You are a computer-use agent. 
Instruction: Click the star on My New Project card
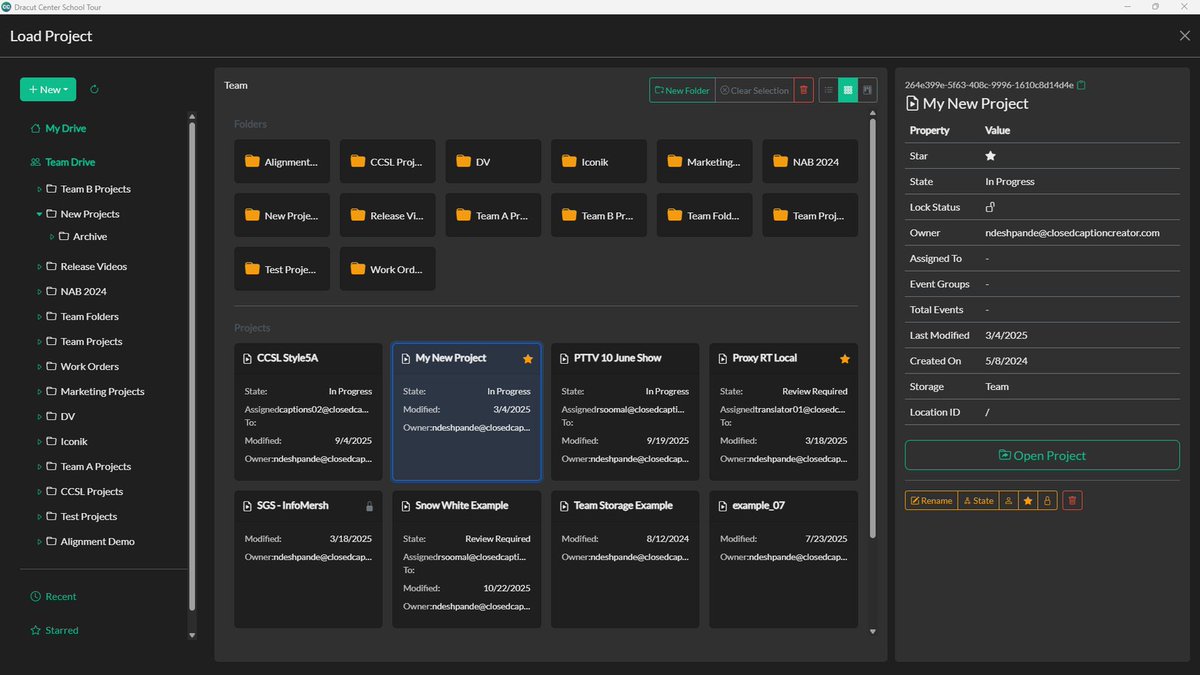pyautogui.click(x=528, y=358)
